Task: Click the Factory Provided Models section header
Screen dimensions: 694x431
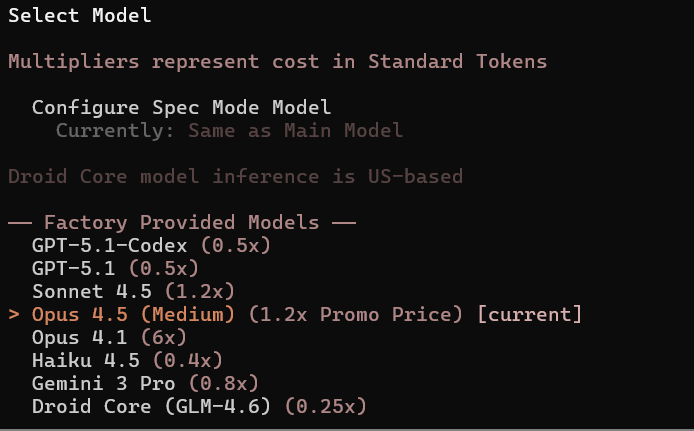Action: pyautogui.click(x=182, y=222)
